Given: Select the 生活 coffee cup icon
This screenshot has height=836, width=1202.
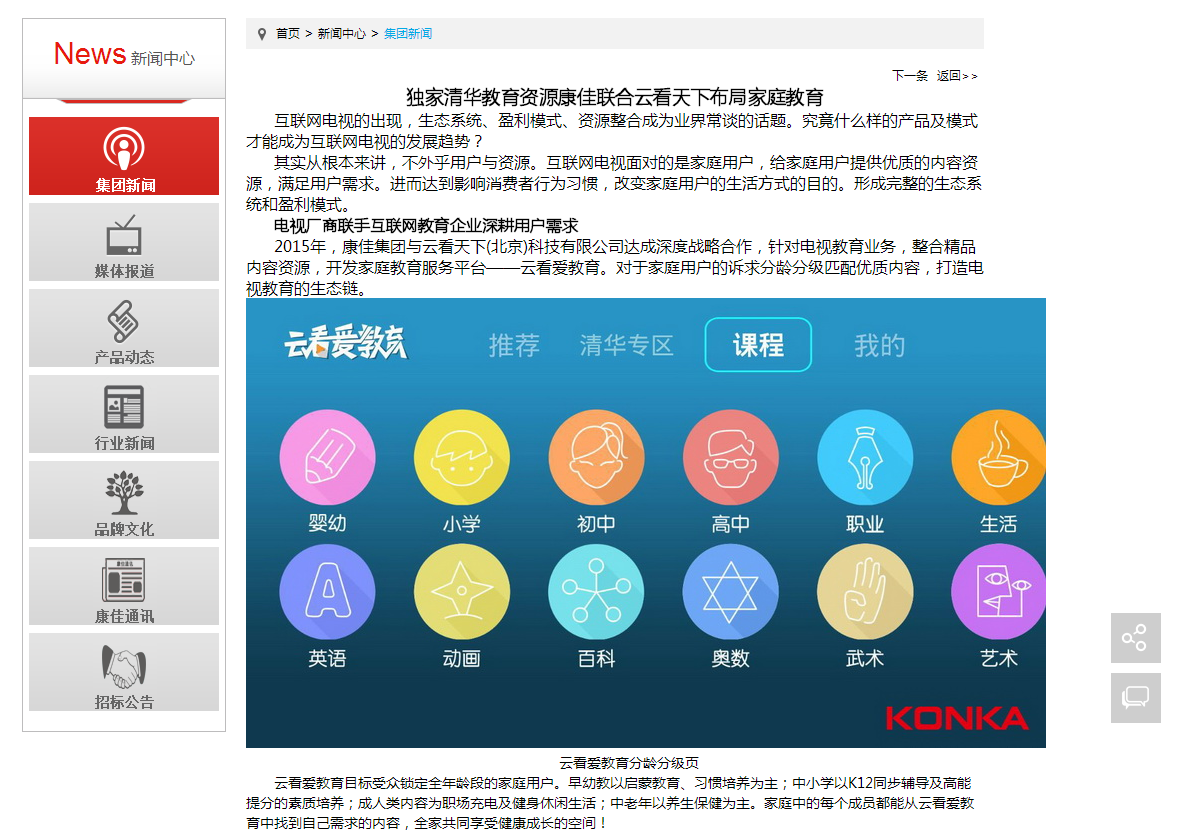Looking at the screenshot, I should [998, 457].
